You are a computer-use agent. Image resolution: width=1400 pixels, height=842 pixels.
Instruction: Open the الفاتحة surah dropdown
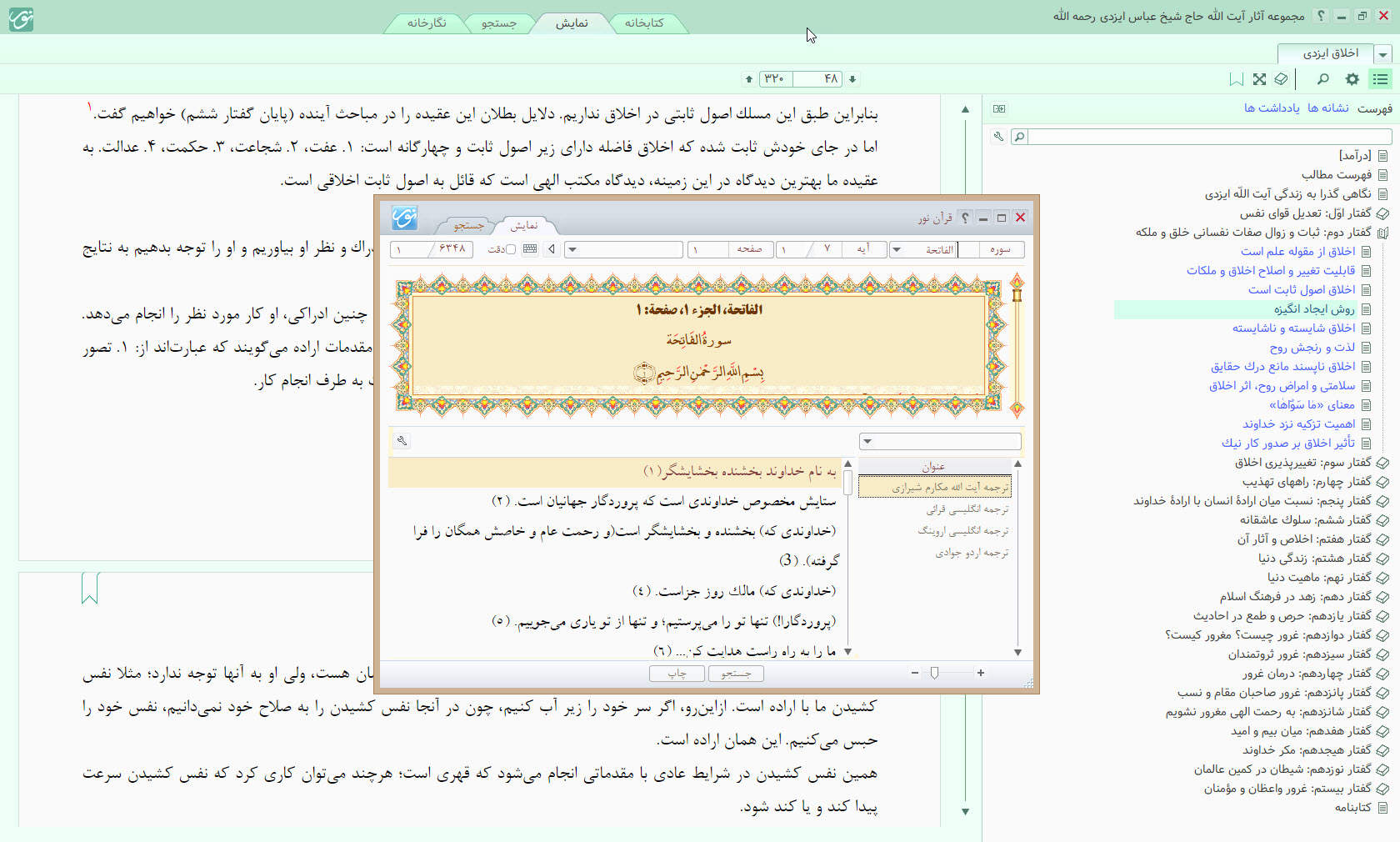point(897,249)
